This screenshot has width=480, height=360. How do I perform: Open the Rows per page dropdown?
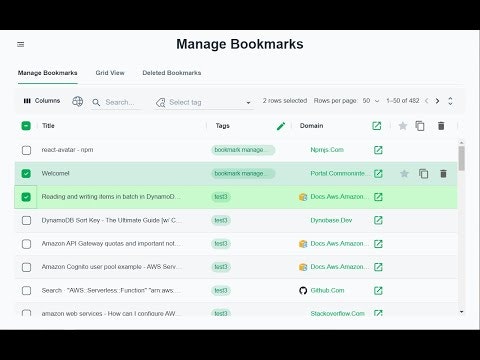tap(371, 101)
